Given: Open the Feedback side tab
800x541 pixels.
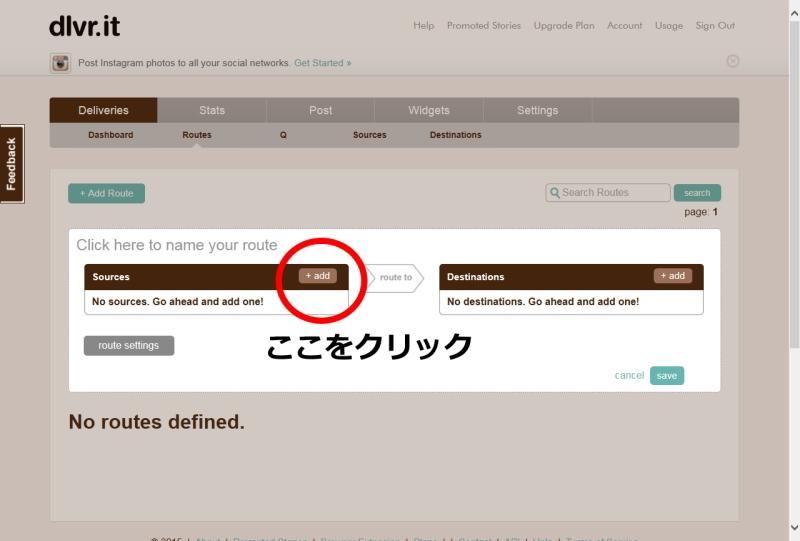Looking at the screenshot, I should click(x=12, y=164).
